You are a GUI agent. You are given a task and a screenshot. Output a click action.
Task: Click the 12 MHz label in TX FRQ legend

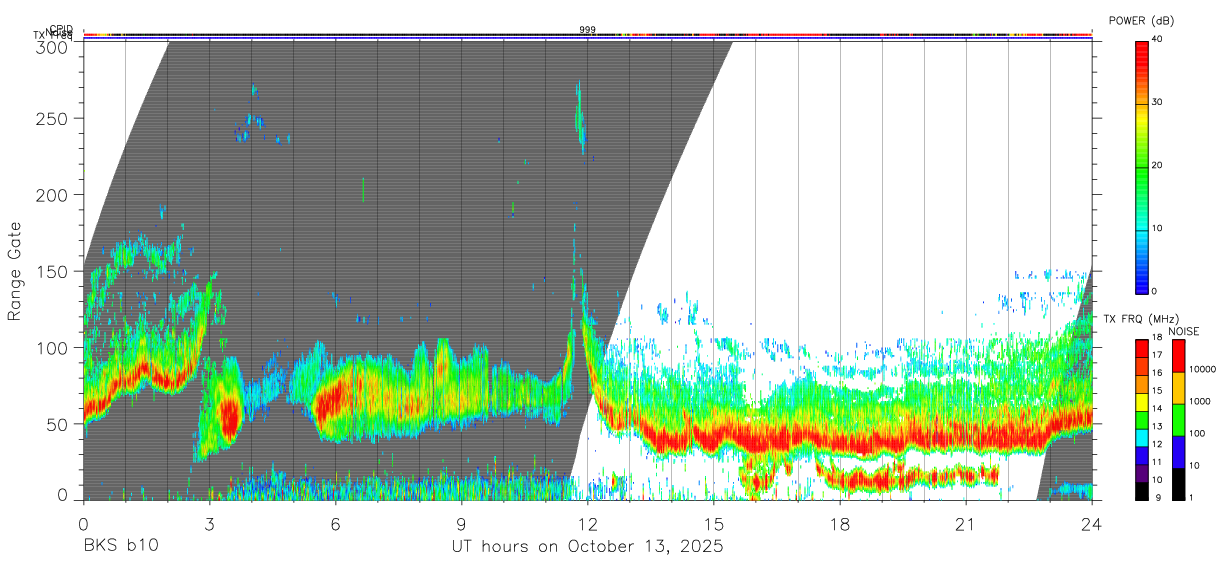[1157, 444]
